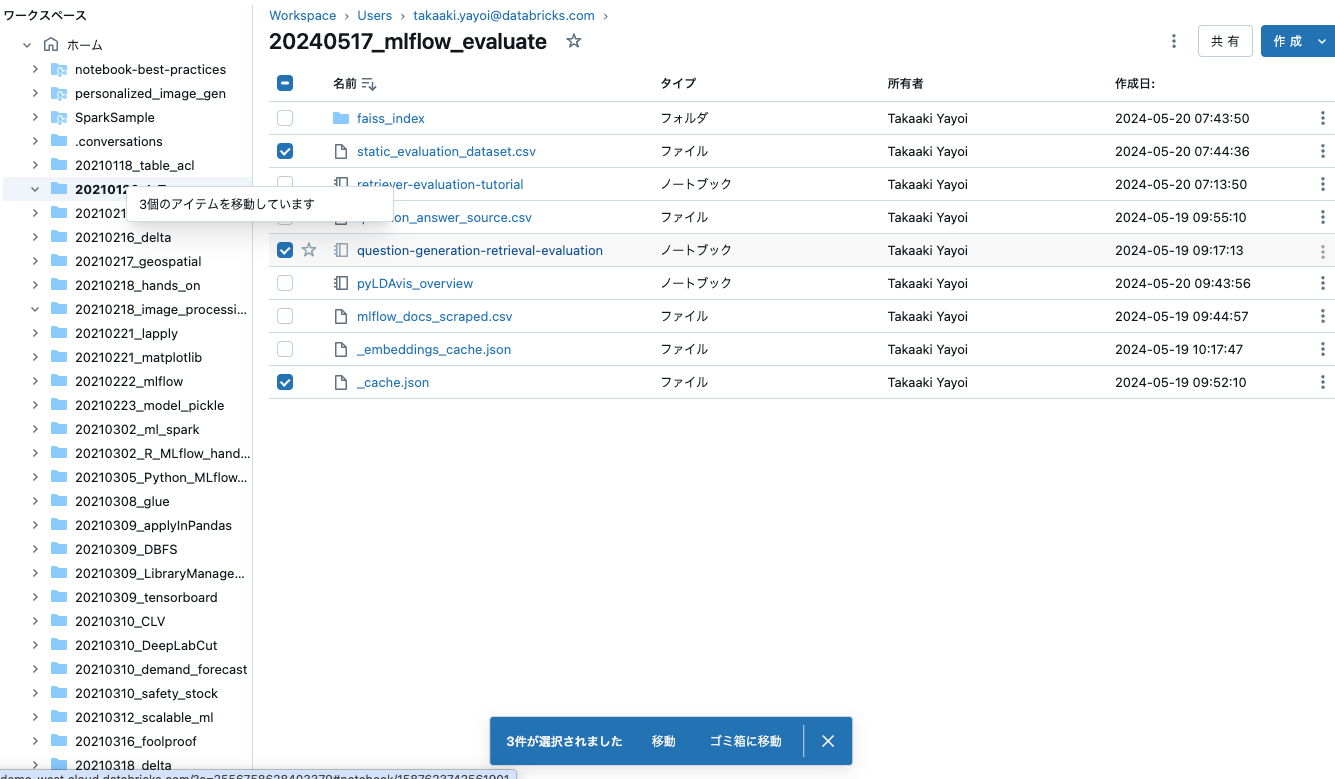Click the home icon next to ホーム
This screenshot has height=779, width=1335.
pyautogui.click(x=48, y=44)
